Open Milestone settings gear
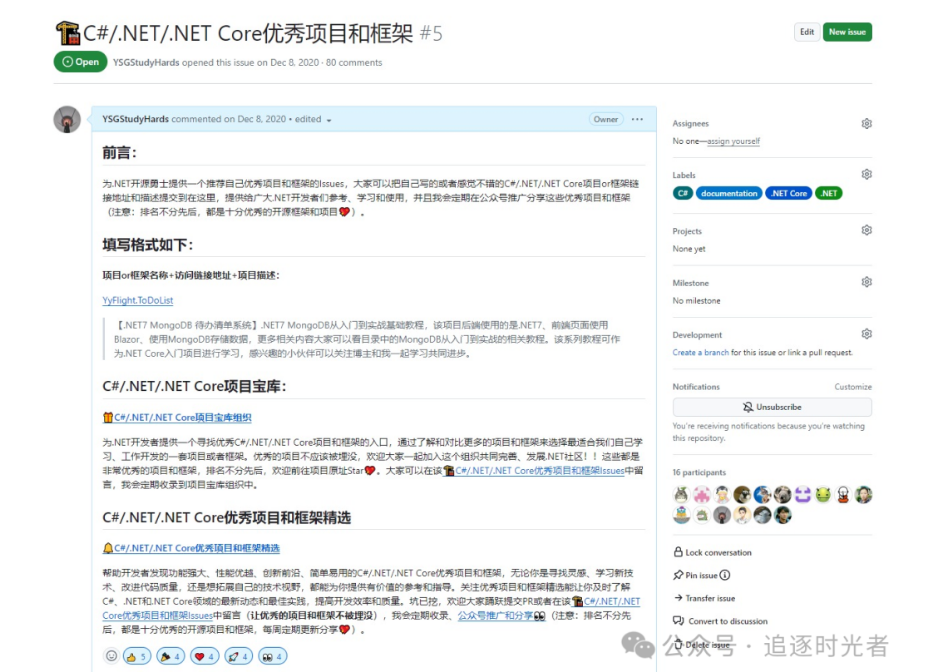This screenshot has height=672, width=934. [867, 282]
